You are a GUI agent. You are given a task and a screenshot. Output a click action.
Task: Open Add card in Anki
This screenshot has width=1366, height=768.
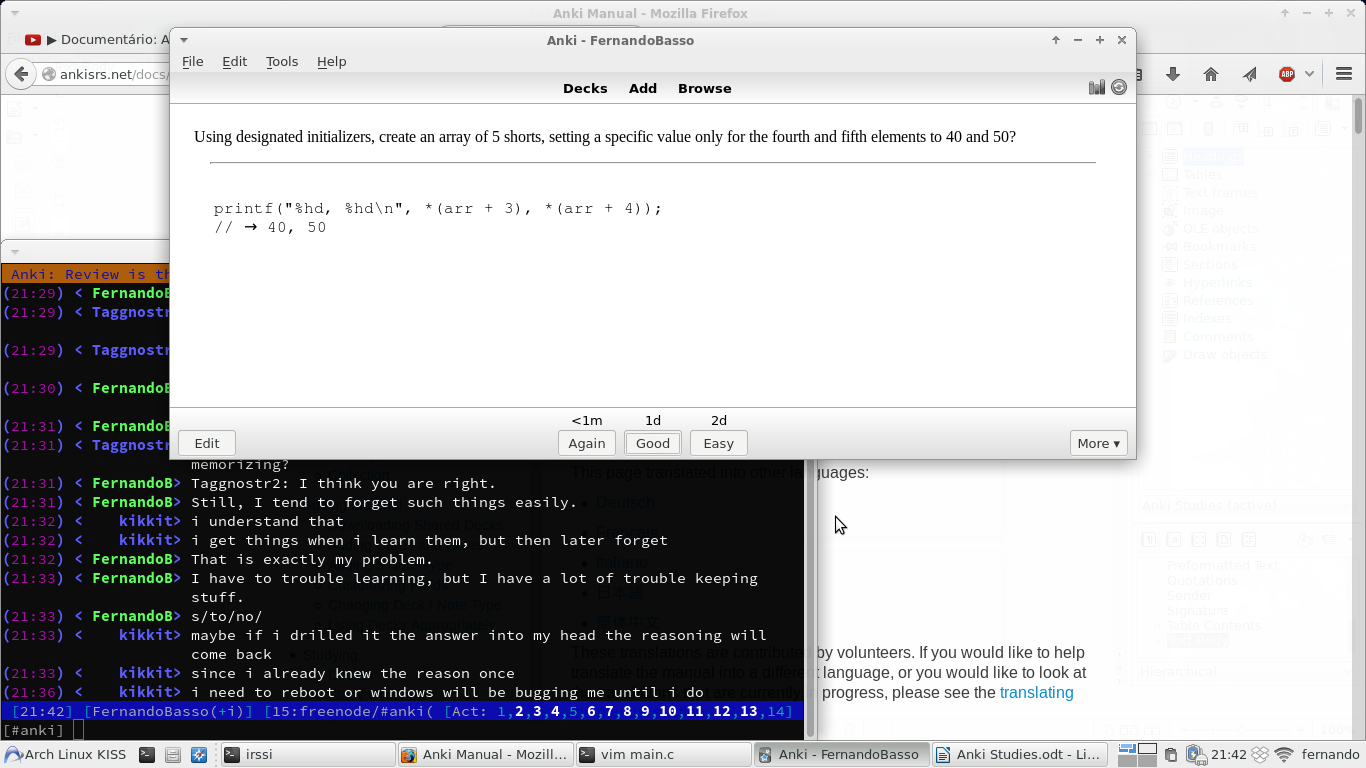(x=643, y=88)
